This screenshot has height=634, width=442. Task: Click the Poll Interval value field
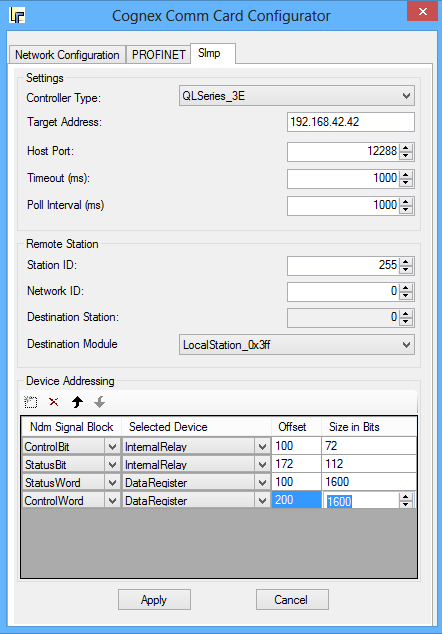343,205
